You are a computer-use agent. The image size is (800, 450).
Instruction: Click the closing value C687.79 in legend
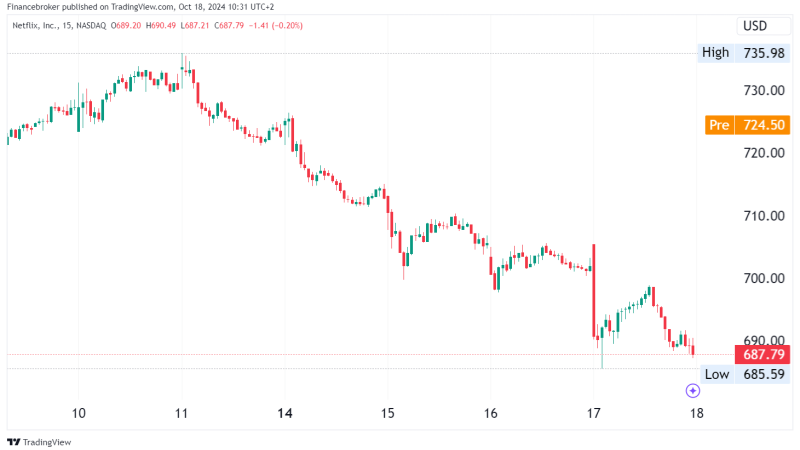229,26
